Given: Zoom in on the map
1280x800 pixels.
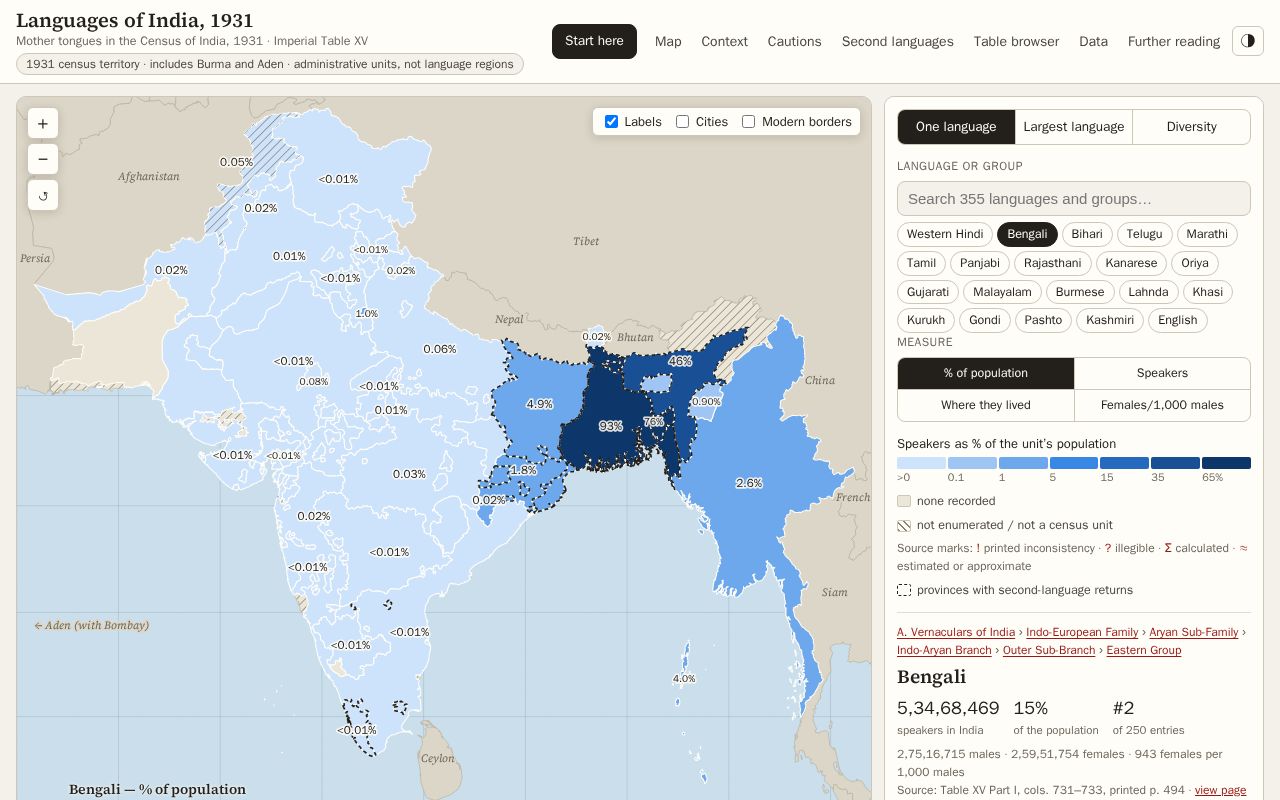Looking at the screenshot, I should pyautogui.click(x=43, y=124).
